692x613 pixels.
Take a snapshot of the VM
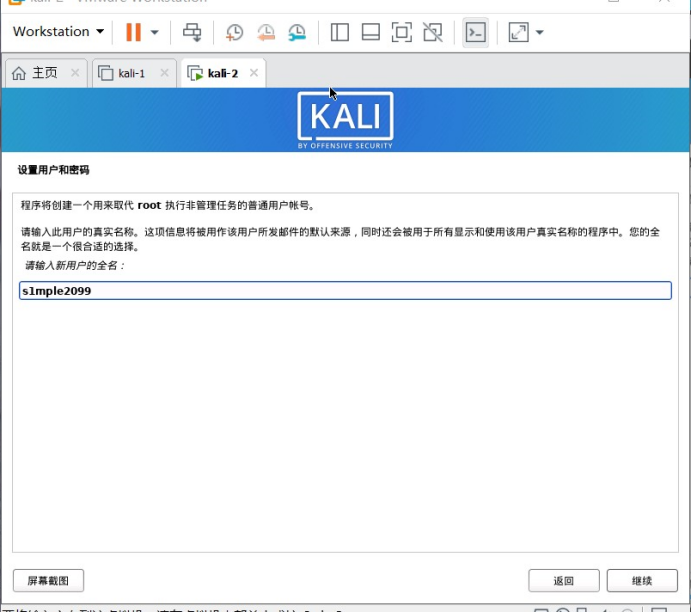[234, 33]
